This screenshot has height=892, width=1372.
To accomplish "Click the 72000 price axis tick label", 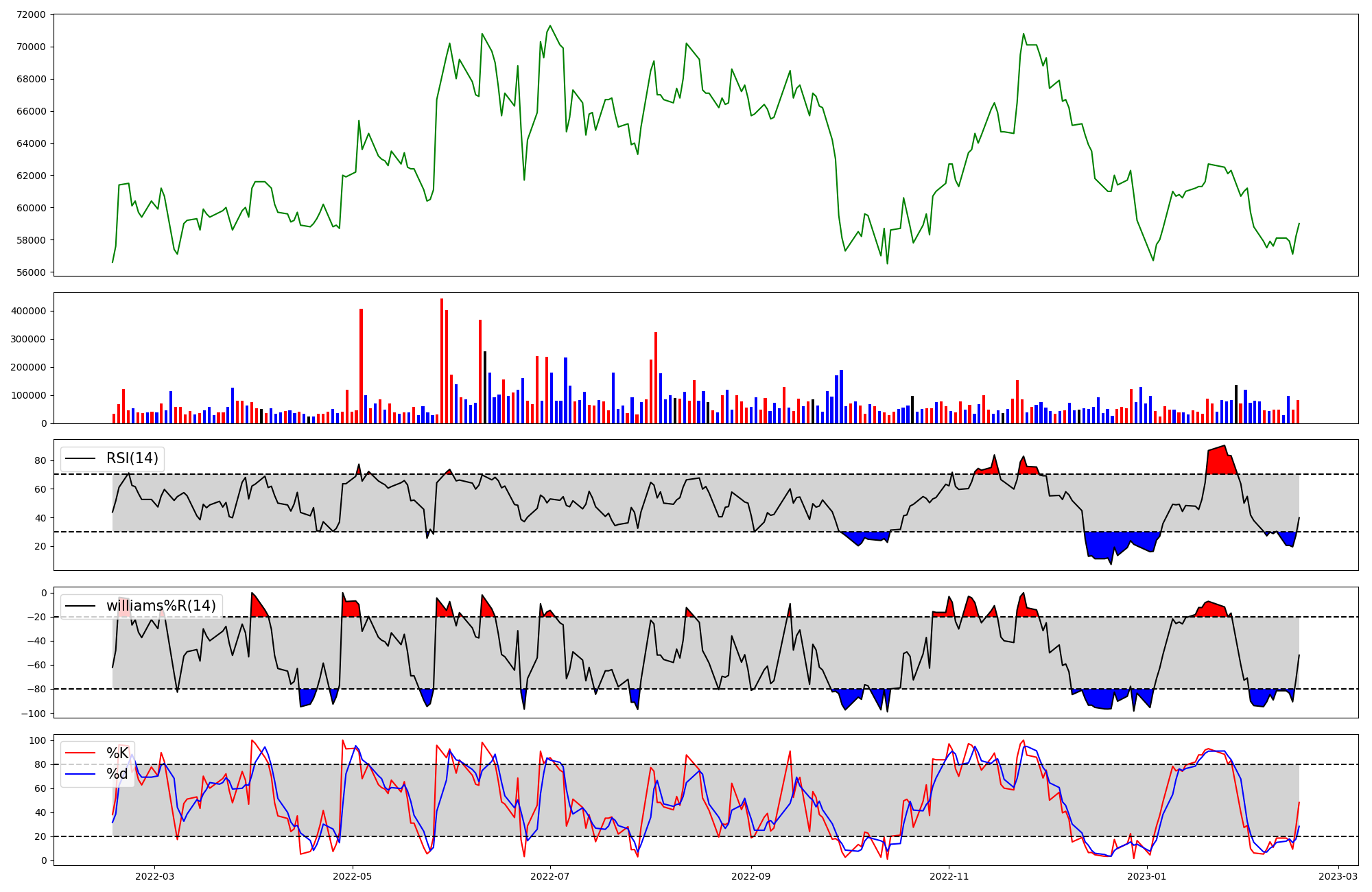I will (30, 15).
